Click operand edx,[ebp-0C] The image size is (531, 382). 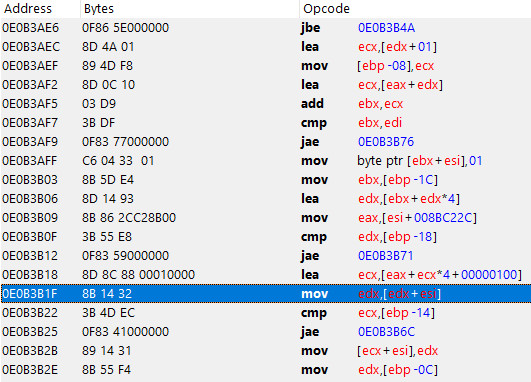[x=398, y=369]
